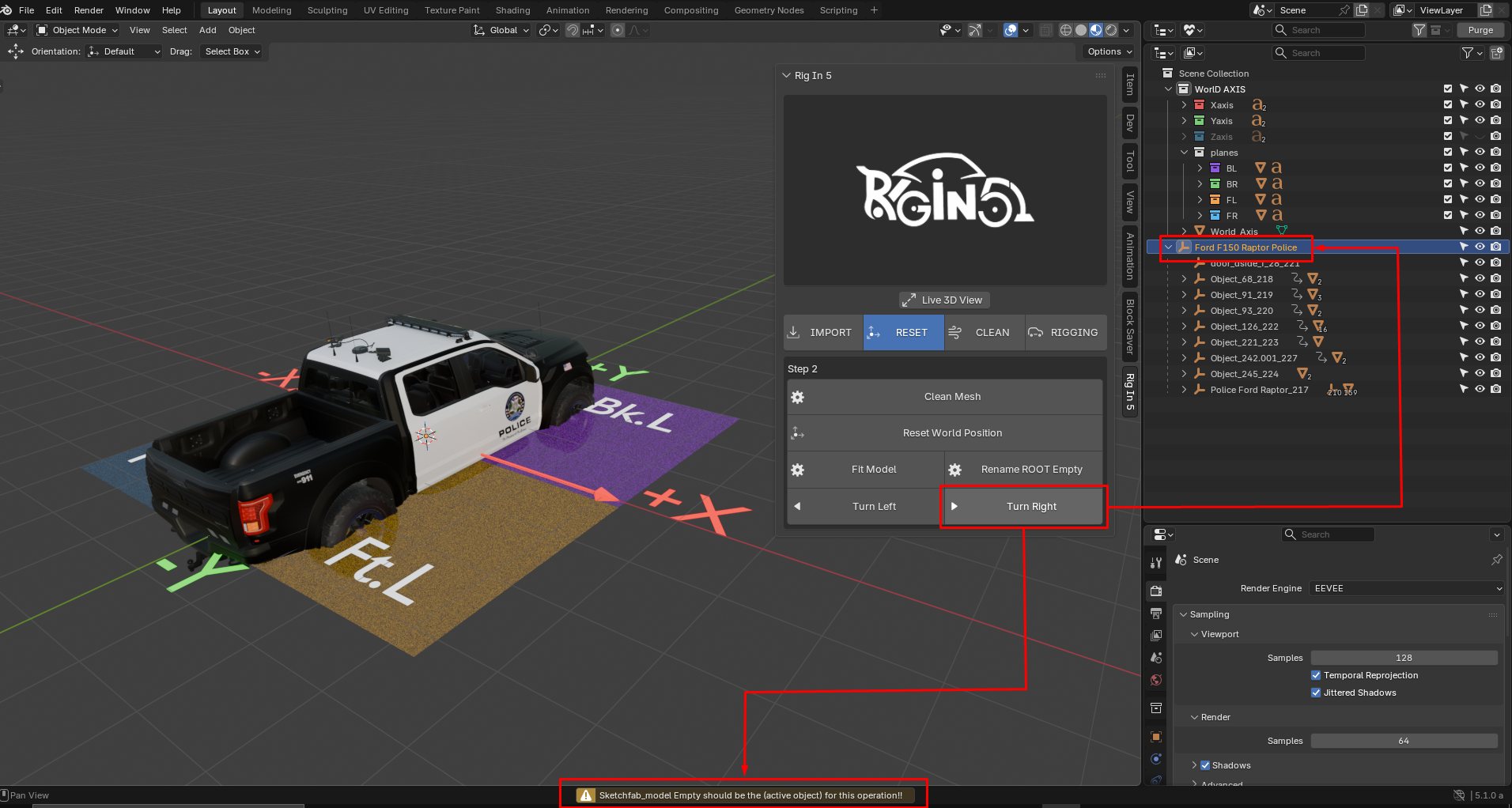
Task: Open the 3D viewport editor type menu
Action: (x=17, y=30)
